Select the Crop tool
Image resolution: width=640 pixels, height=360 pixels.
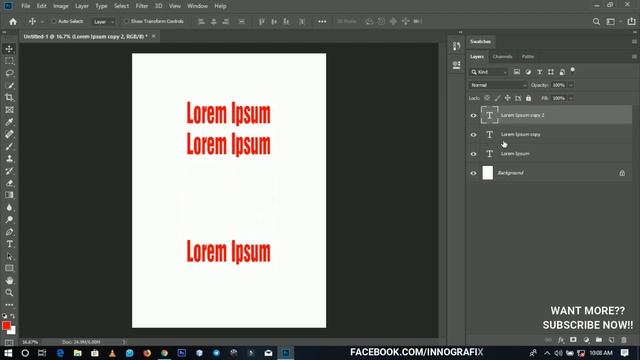pyautogui.click(x=9, y=98)
